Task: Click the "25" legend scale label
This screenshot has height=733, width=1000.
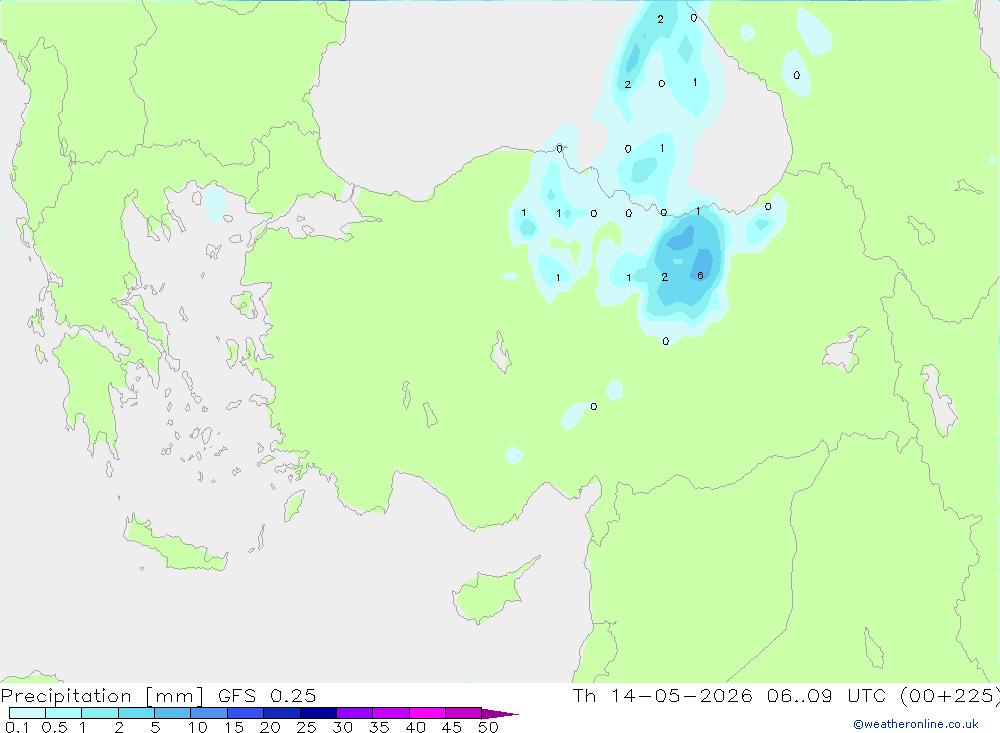Action: tap(306, 727)
